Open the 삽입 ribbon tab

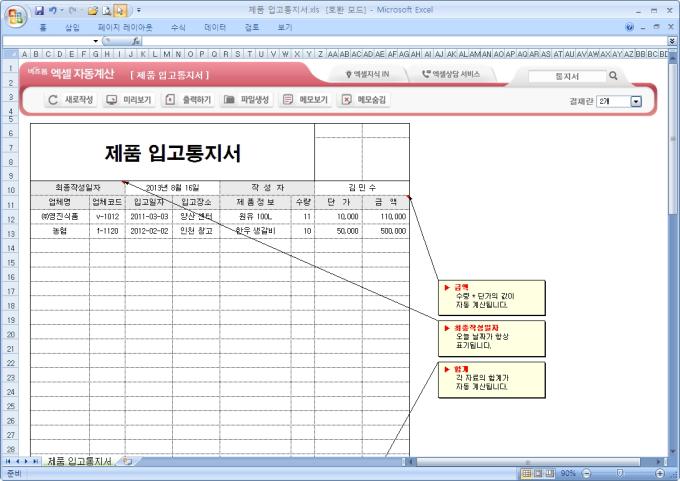pos(72,27)
